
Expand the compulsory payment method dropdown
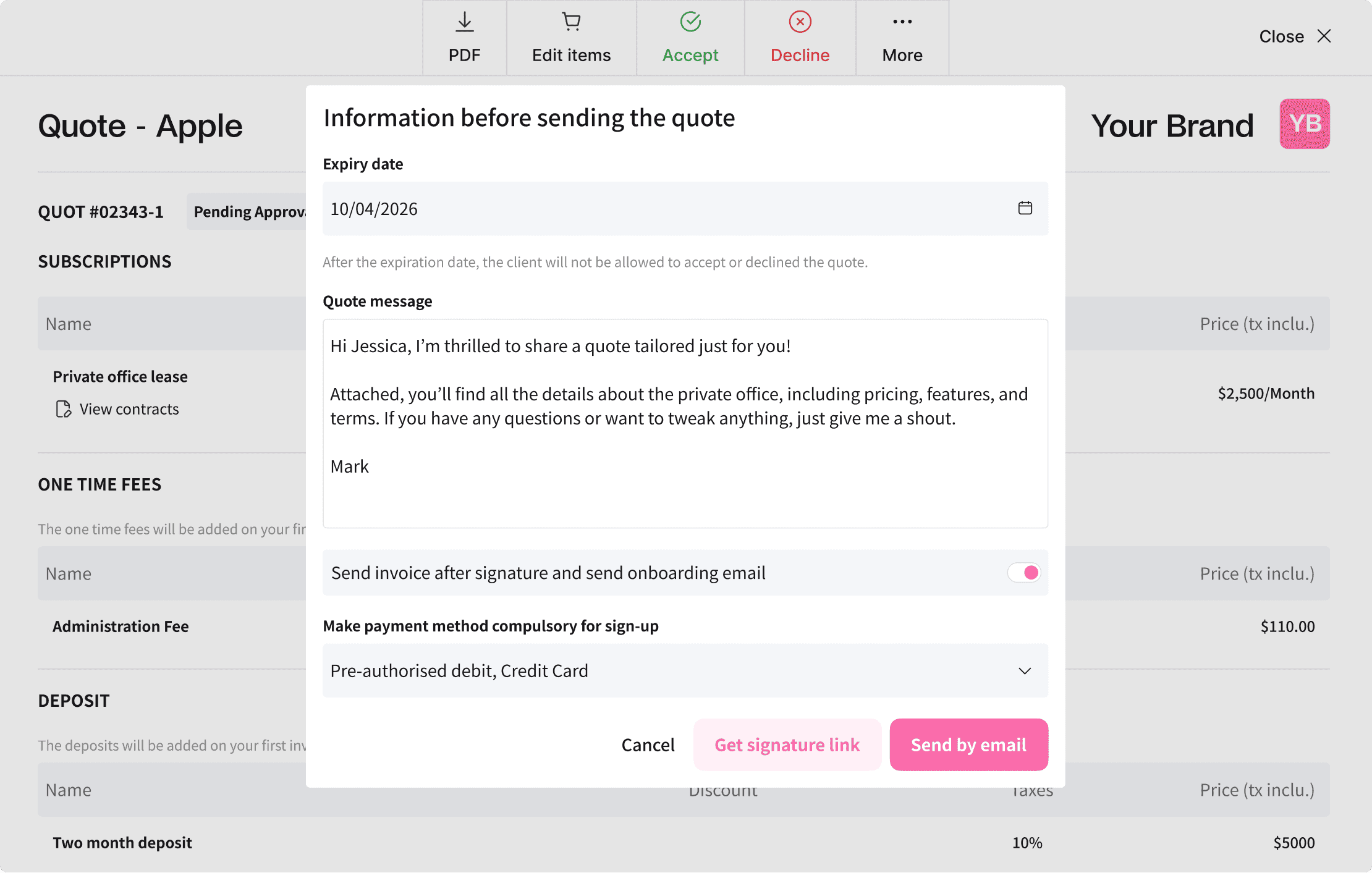(x=1025, y=671)
